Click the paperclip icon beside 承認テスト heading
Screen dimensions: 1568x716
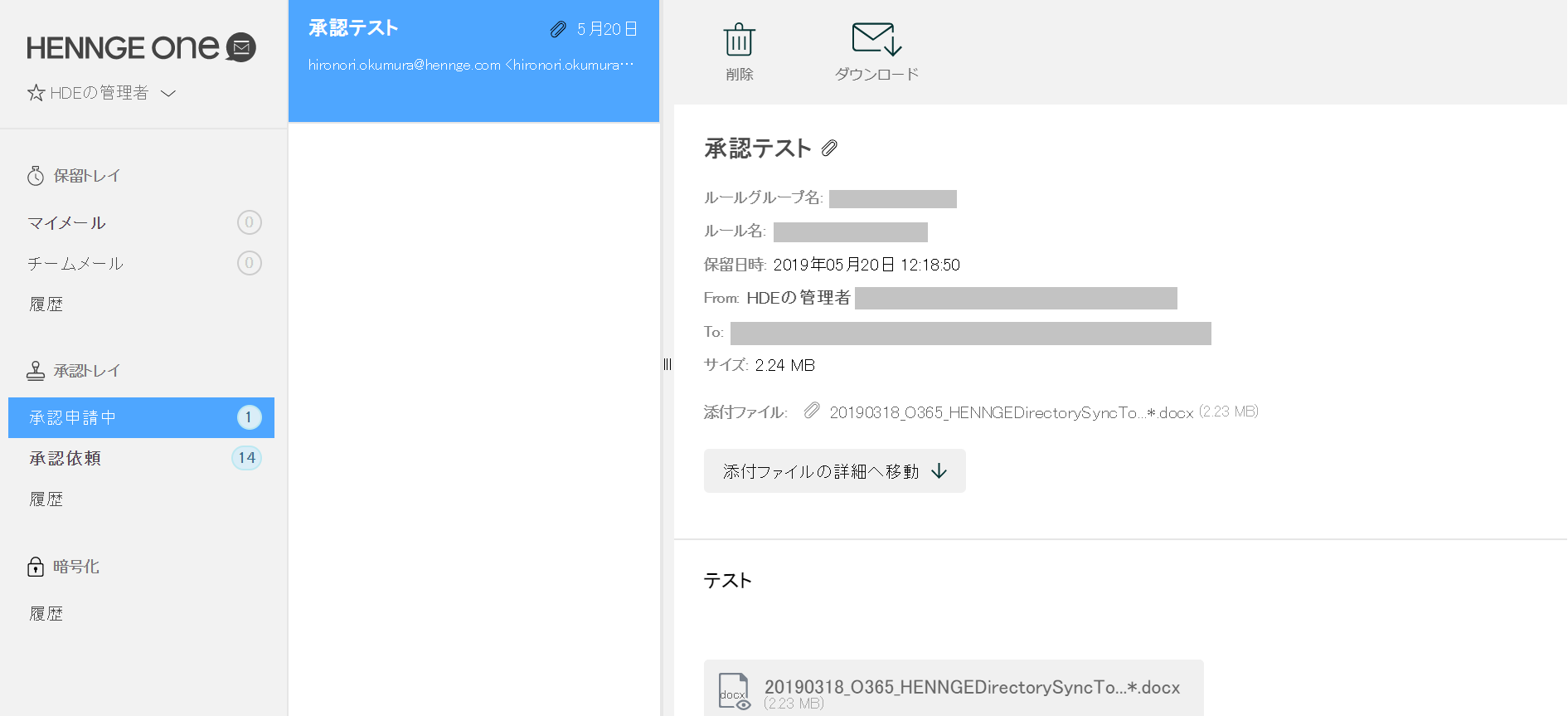pos(829,149)
